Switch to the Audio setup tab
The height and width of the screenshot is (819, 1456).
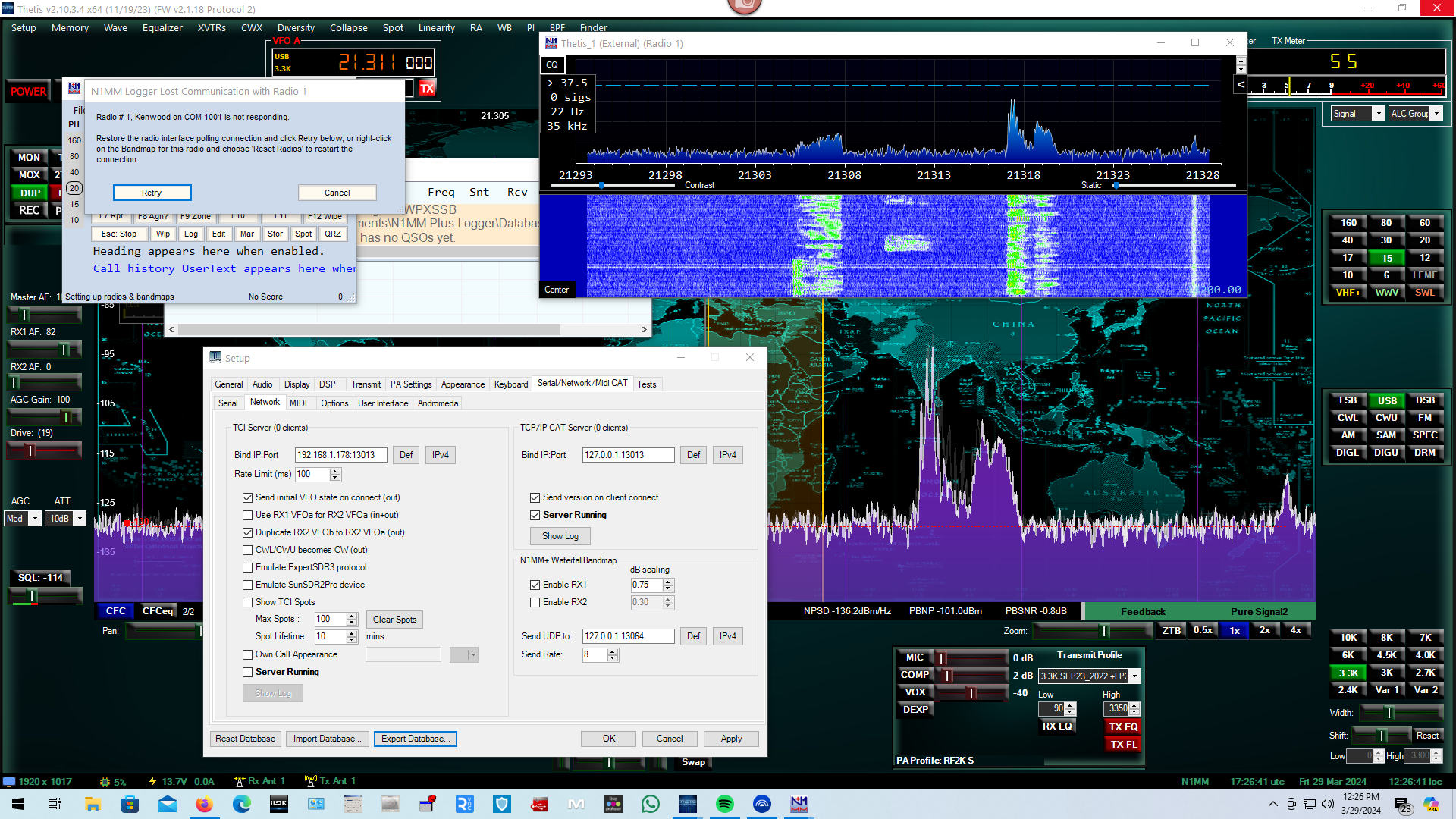262,384
